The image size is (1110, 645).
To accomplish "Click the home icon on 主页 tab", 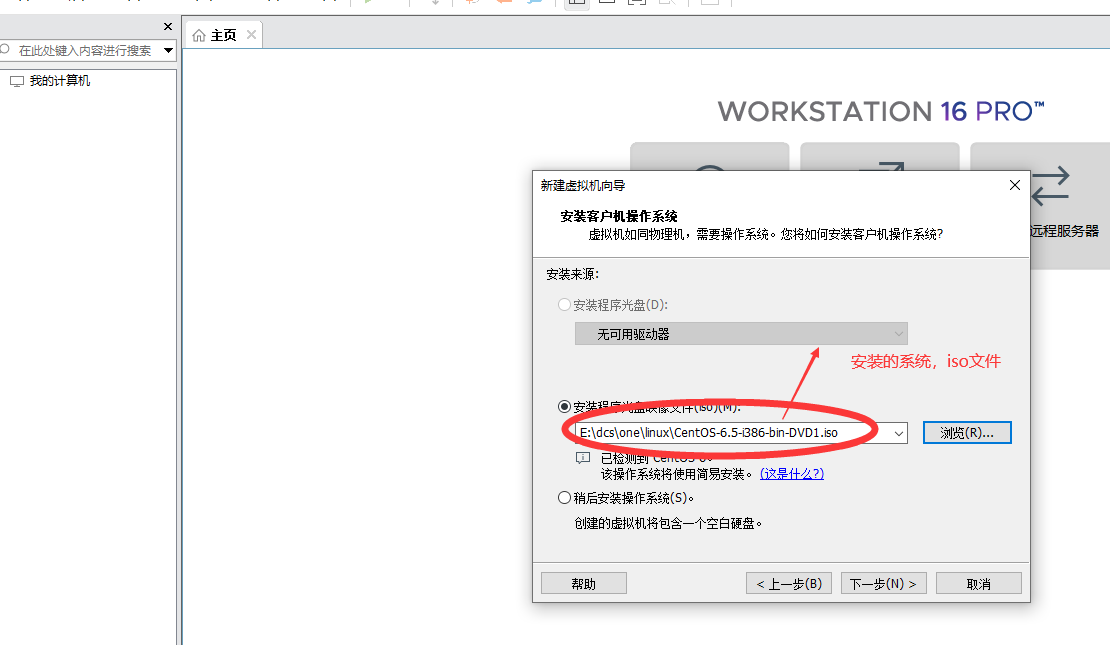I will click(199, 35).
